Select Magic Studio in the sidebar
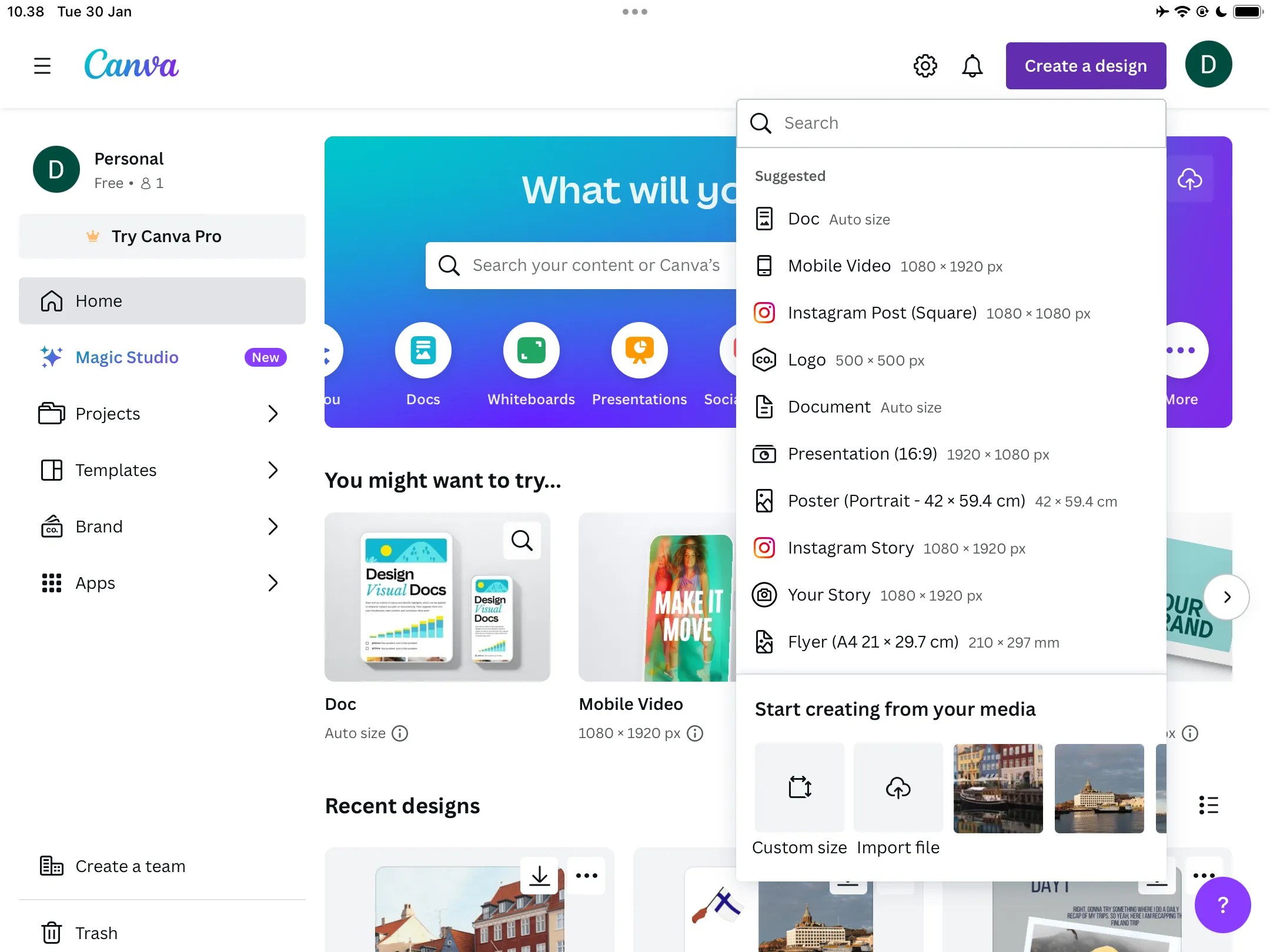The image size is (1270, 952). coord(126,357)
